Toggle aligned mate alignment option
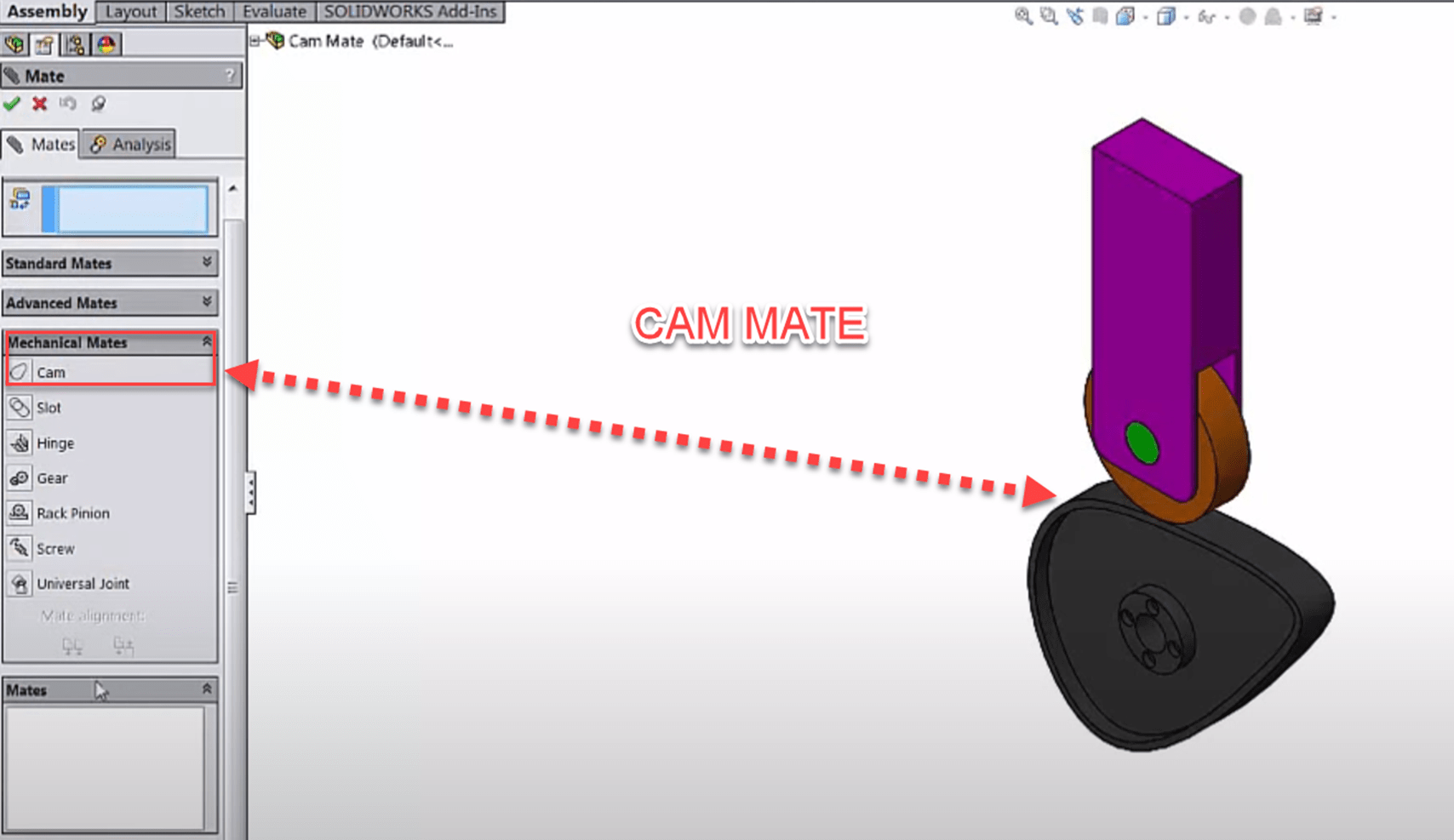Viewport: 1454px width, 840px height. (x=72, y=646)
